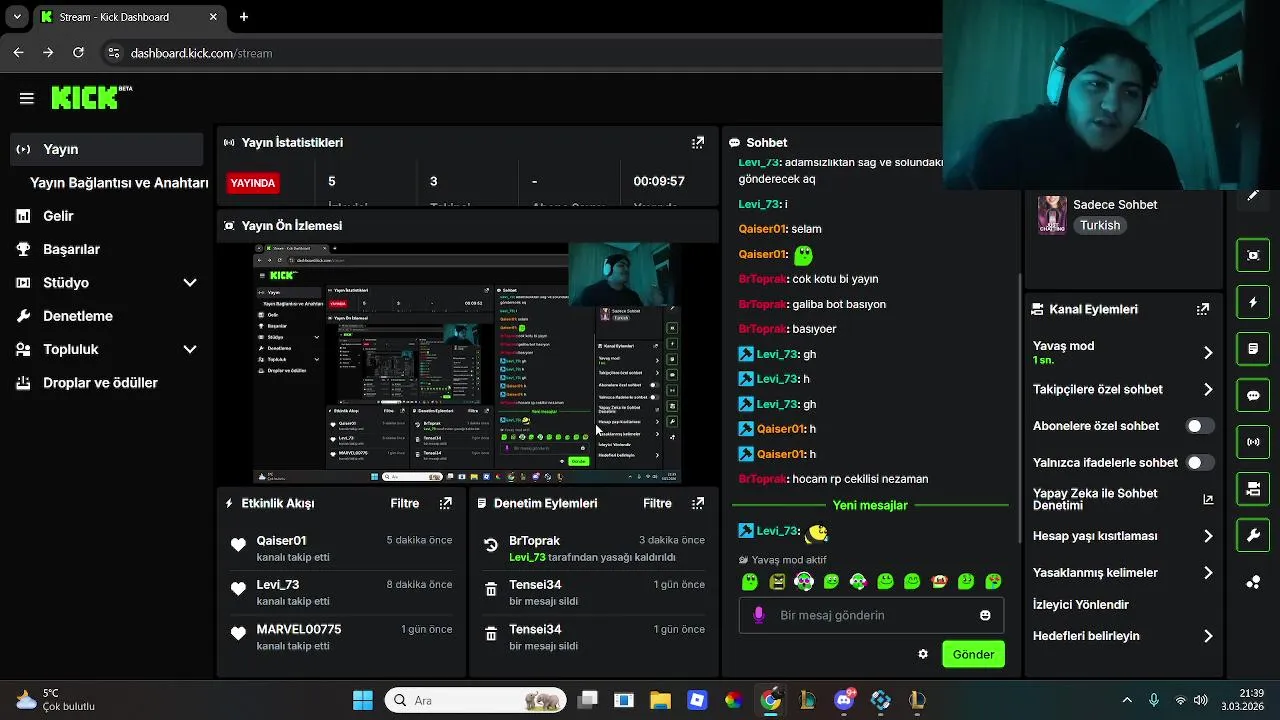Click İzleyici Yönlendir option
Image resolution: width=1280 pixels, height=720 pixels.
(1081, 605)
